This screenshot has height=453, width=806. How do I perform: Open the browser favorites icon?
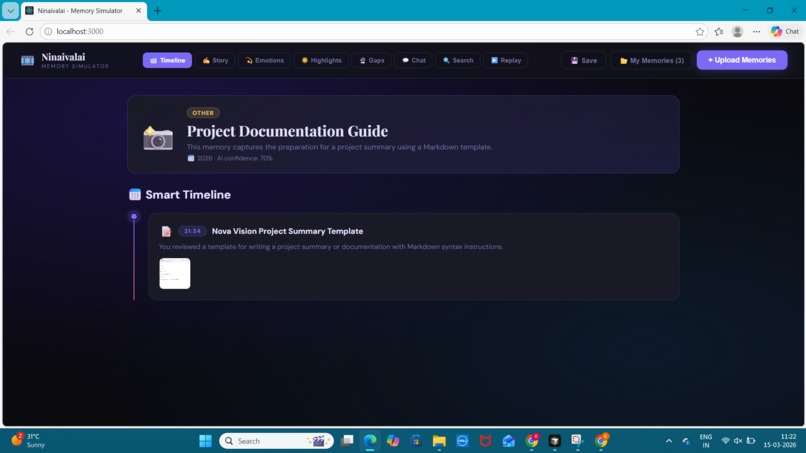(x=719, y=31)
